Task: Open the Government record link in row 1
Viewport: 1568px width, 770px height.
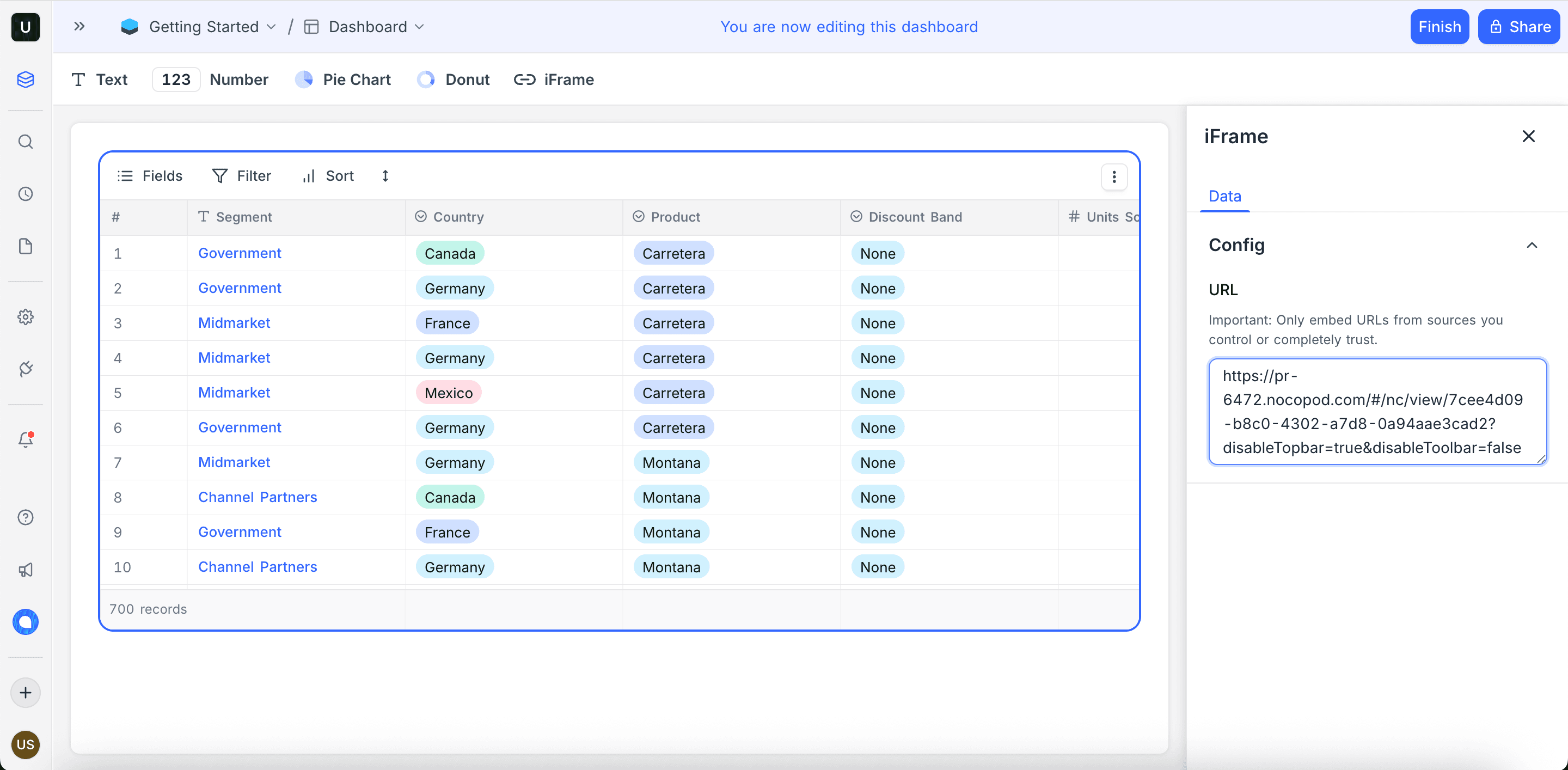Action: pyautogui.click(x=239, y=253)
